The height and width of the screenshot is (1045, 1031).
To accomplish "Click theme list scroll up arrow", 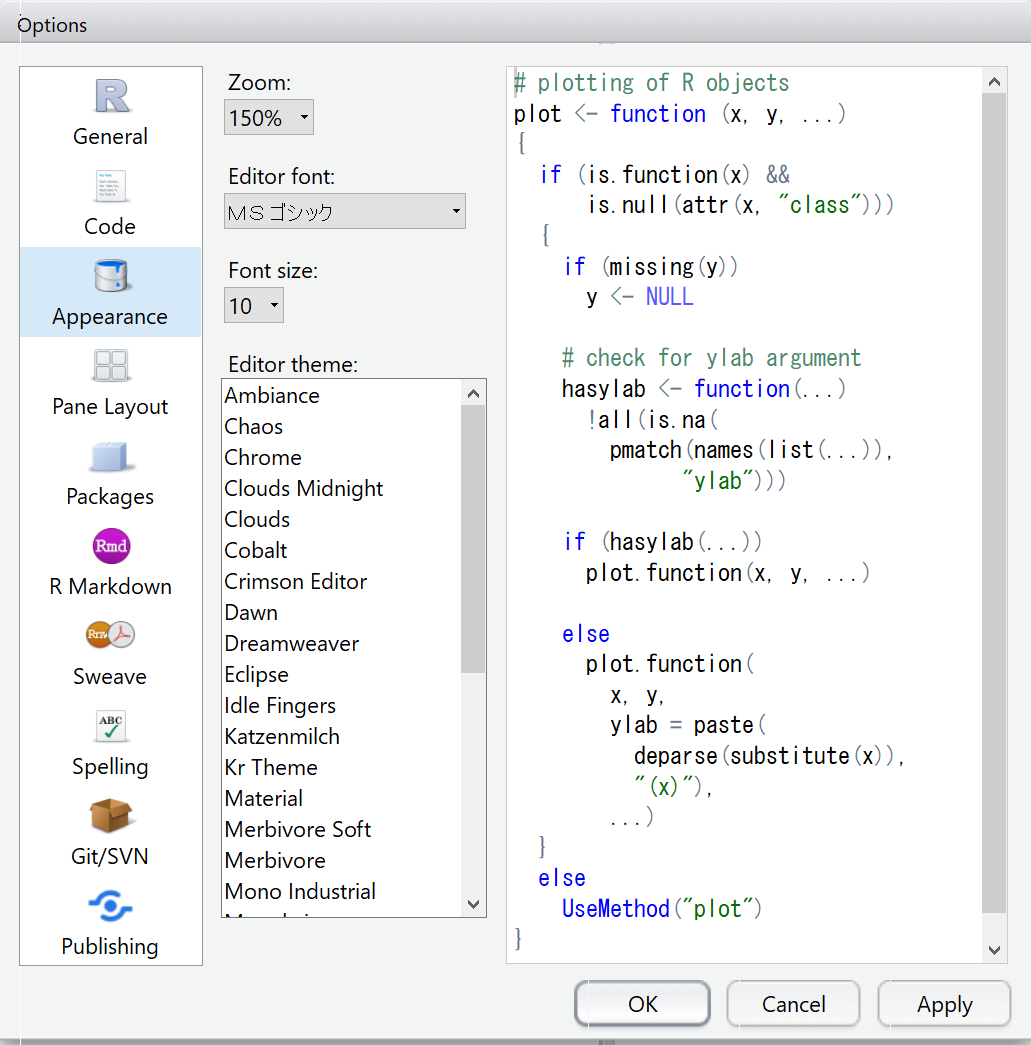I will (473, 393).
